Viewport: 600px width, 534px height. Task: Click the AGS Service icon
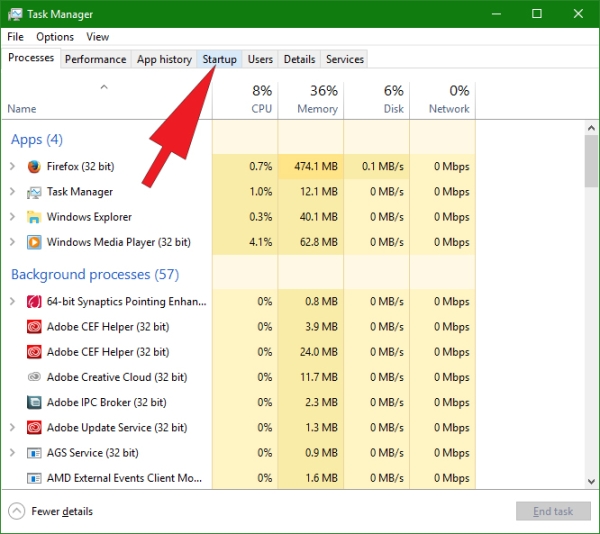[34, 453]
